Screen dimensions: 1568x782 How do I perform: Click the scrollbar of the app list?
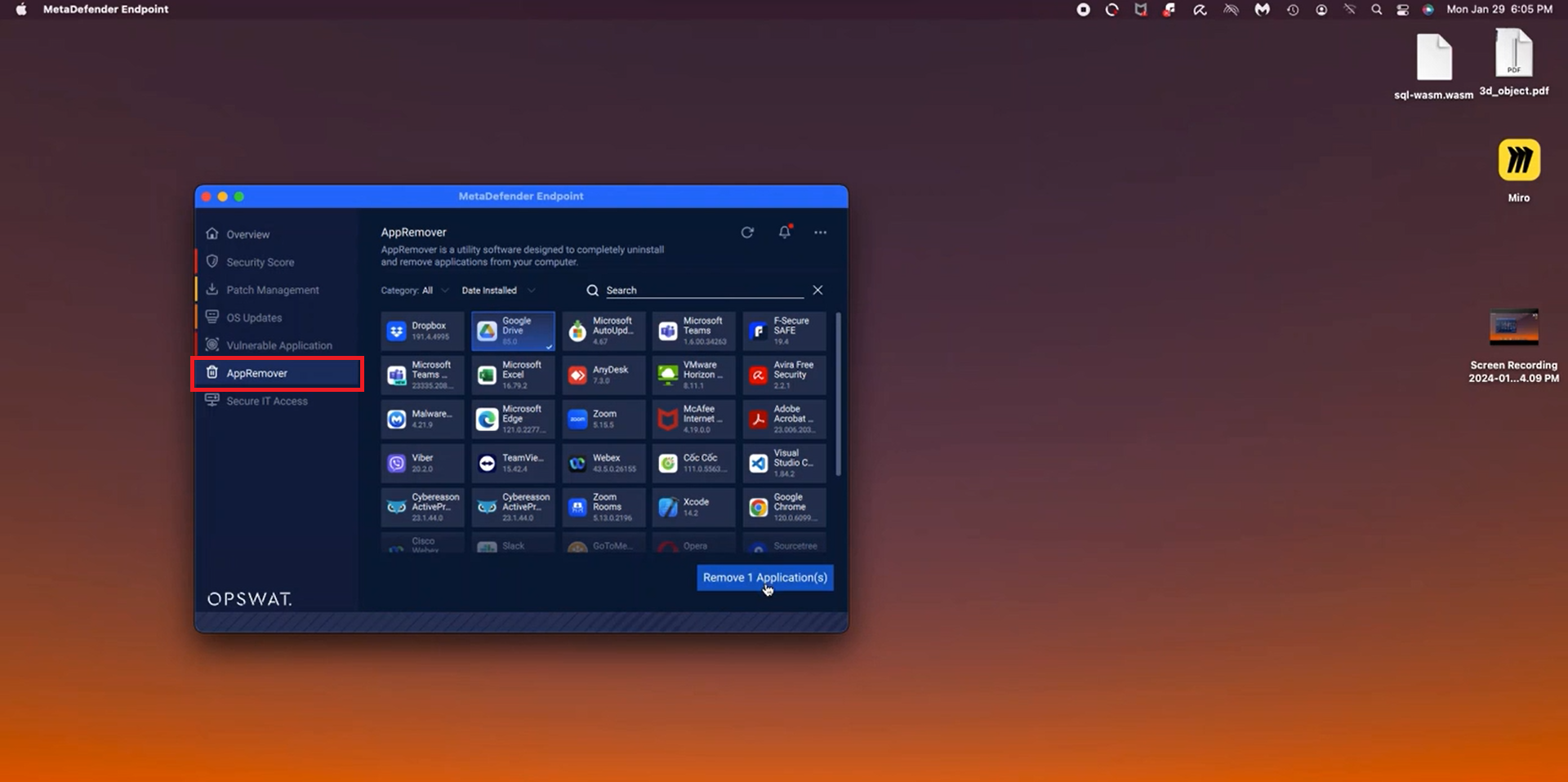click(x=838, y=394)
